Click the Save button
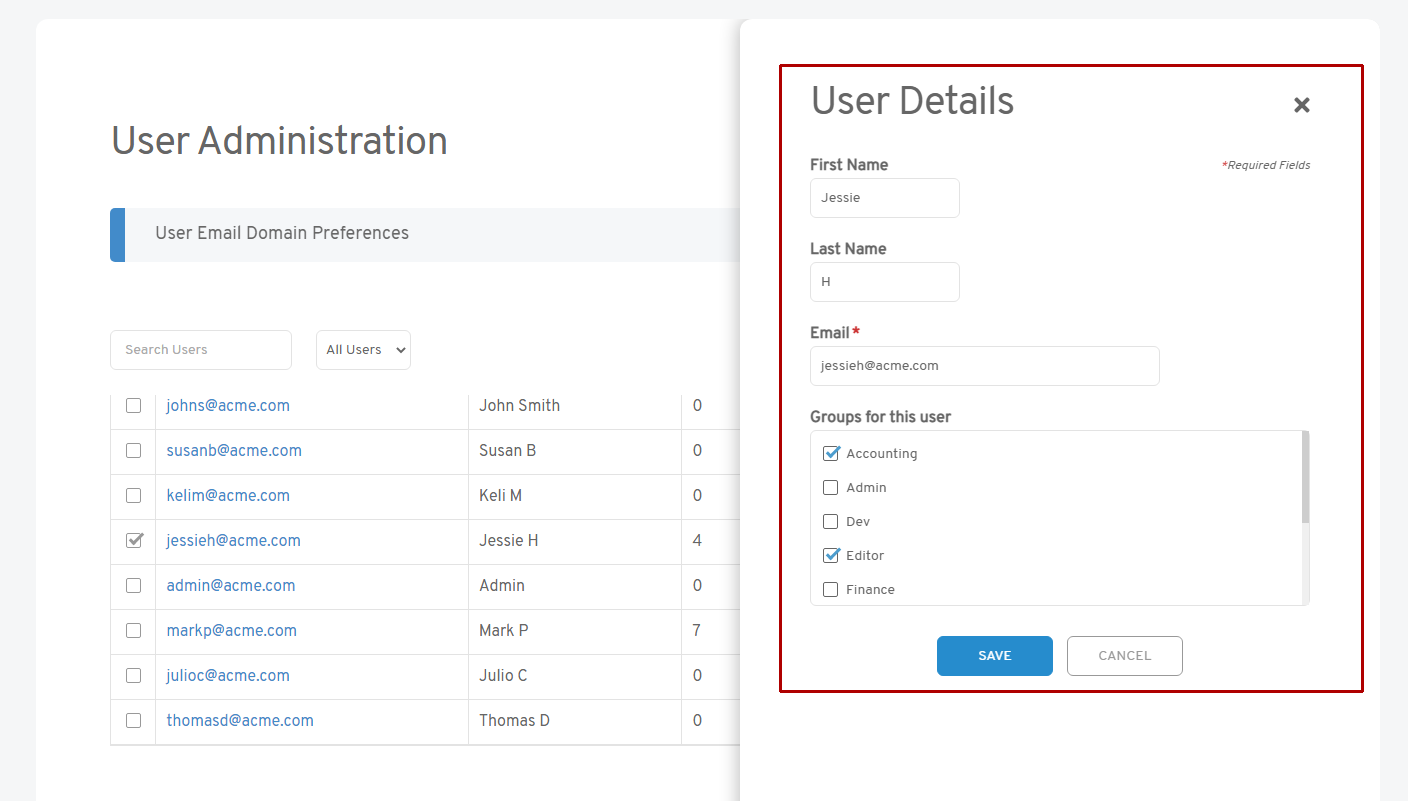Screen dimensions: 1408x801 994,656
